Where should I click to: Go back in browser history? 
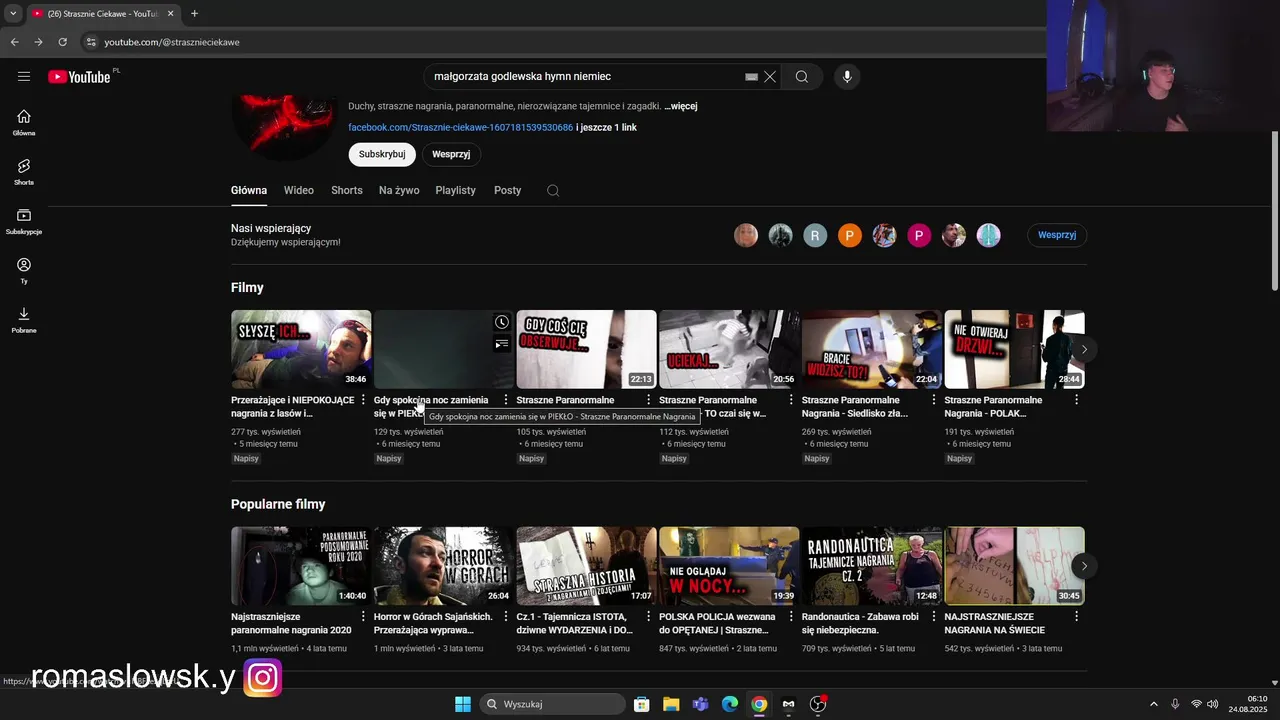(x=14, y=42)
